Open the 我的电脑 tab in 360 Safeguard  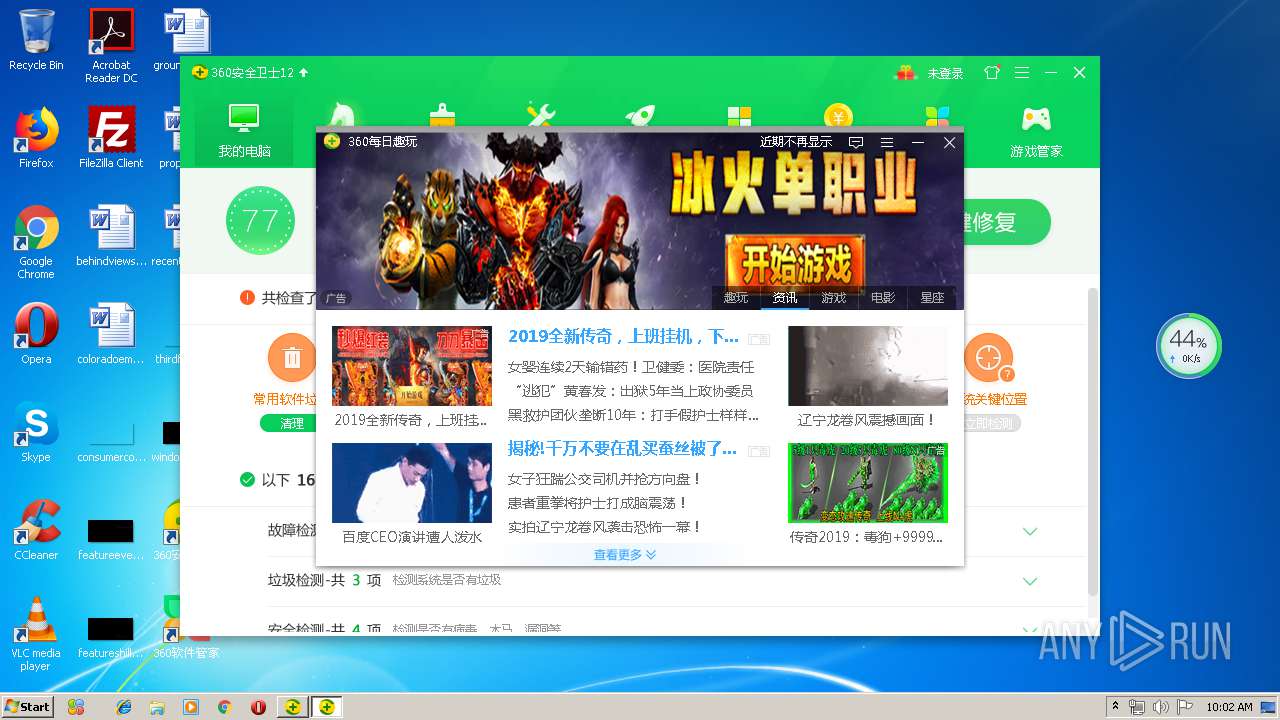point(245,130)
